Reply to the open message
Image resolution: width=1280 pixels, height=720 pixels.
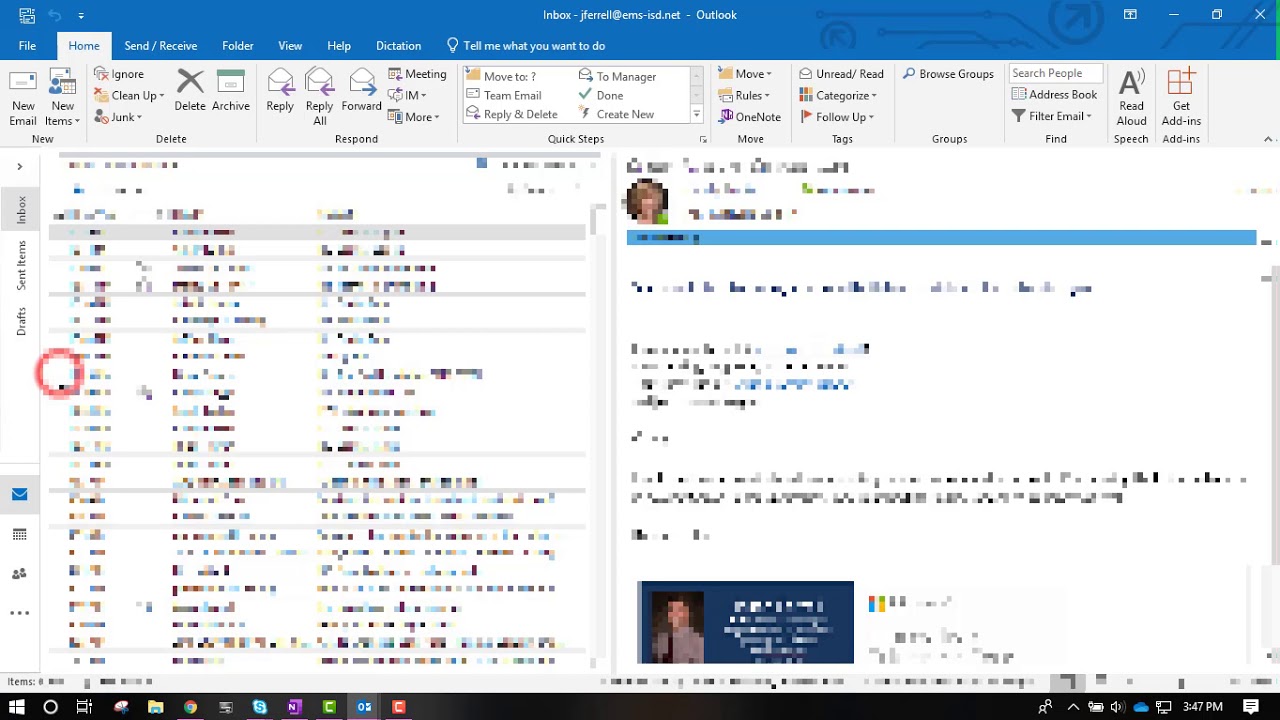point(280,90)
